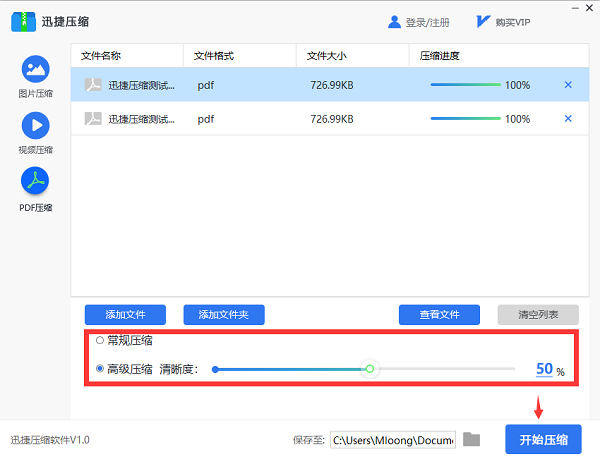Click the 查看文件 button

[439, 315]
